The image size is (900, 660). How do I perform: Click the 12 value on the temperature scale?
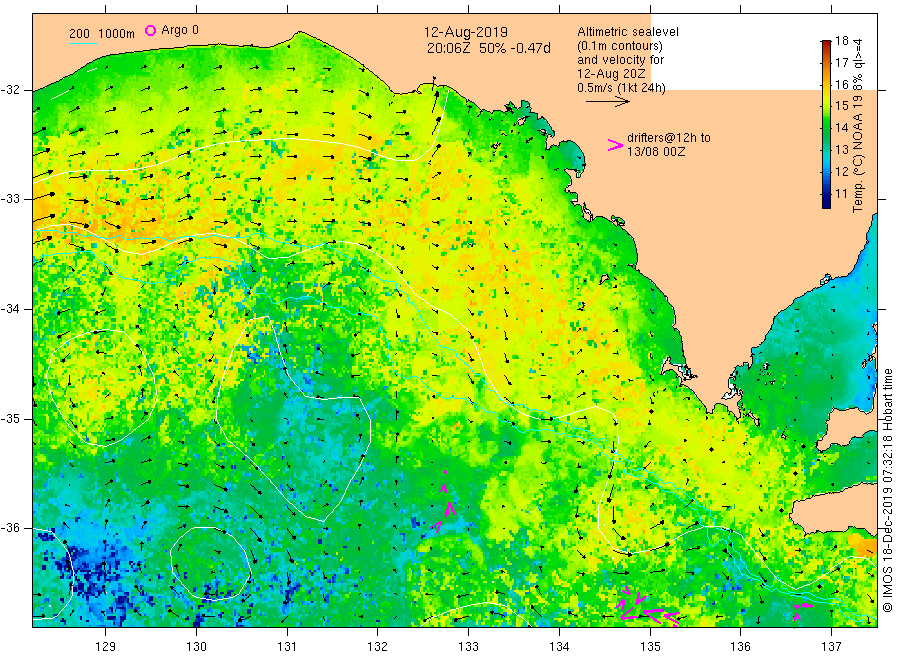pyautogui.click(x=841, y=172)
